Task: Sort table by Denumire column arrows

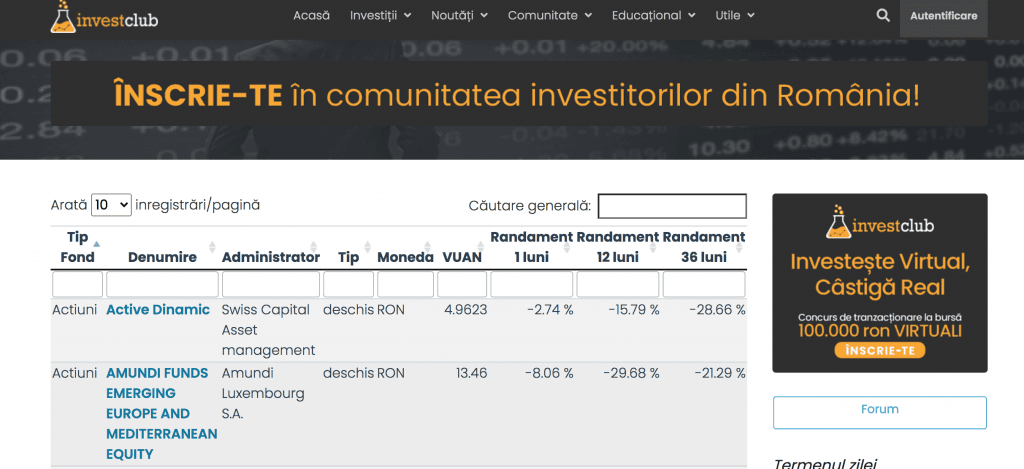Action: tap(212, 248)
